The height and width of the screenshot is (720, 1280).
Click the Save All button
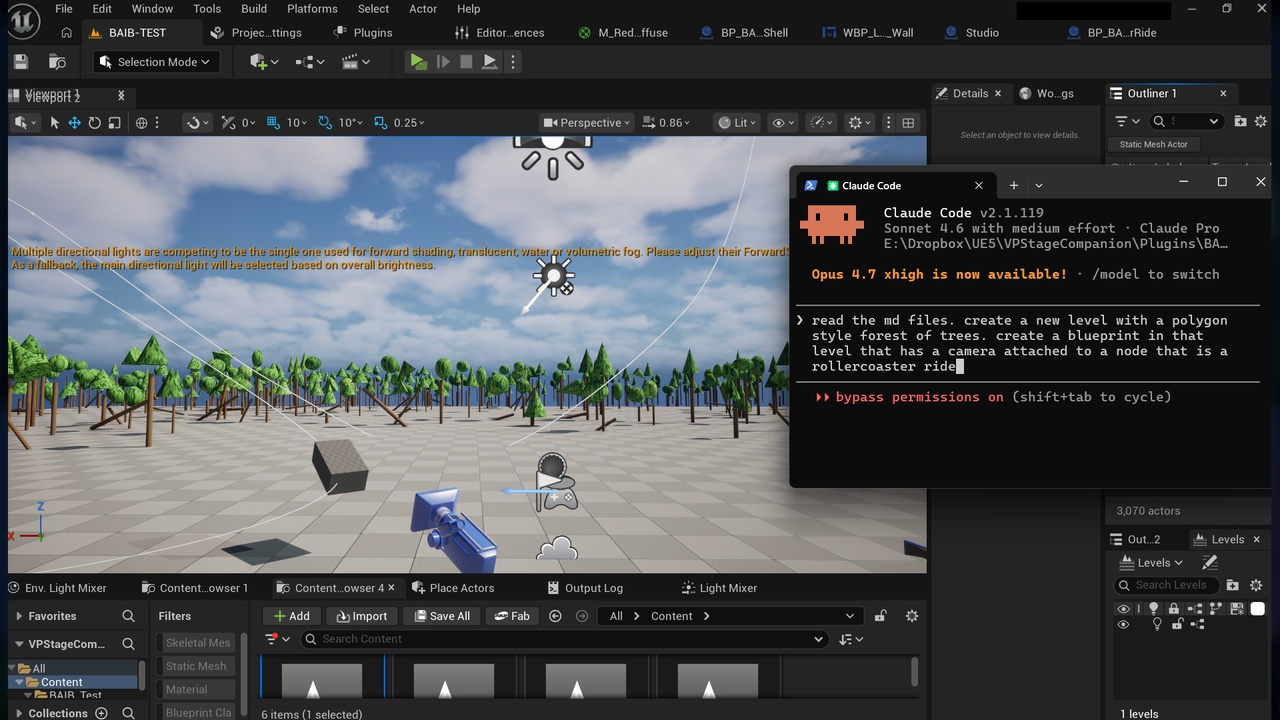[x=441, y=616]
